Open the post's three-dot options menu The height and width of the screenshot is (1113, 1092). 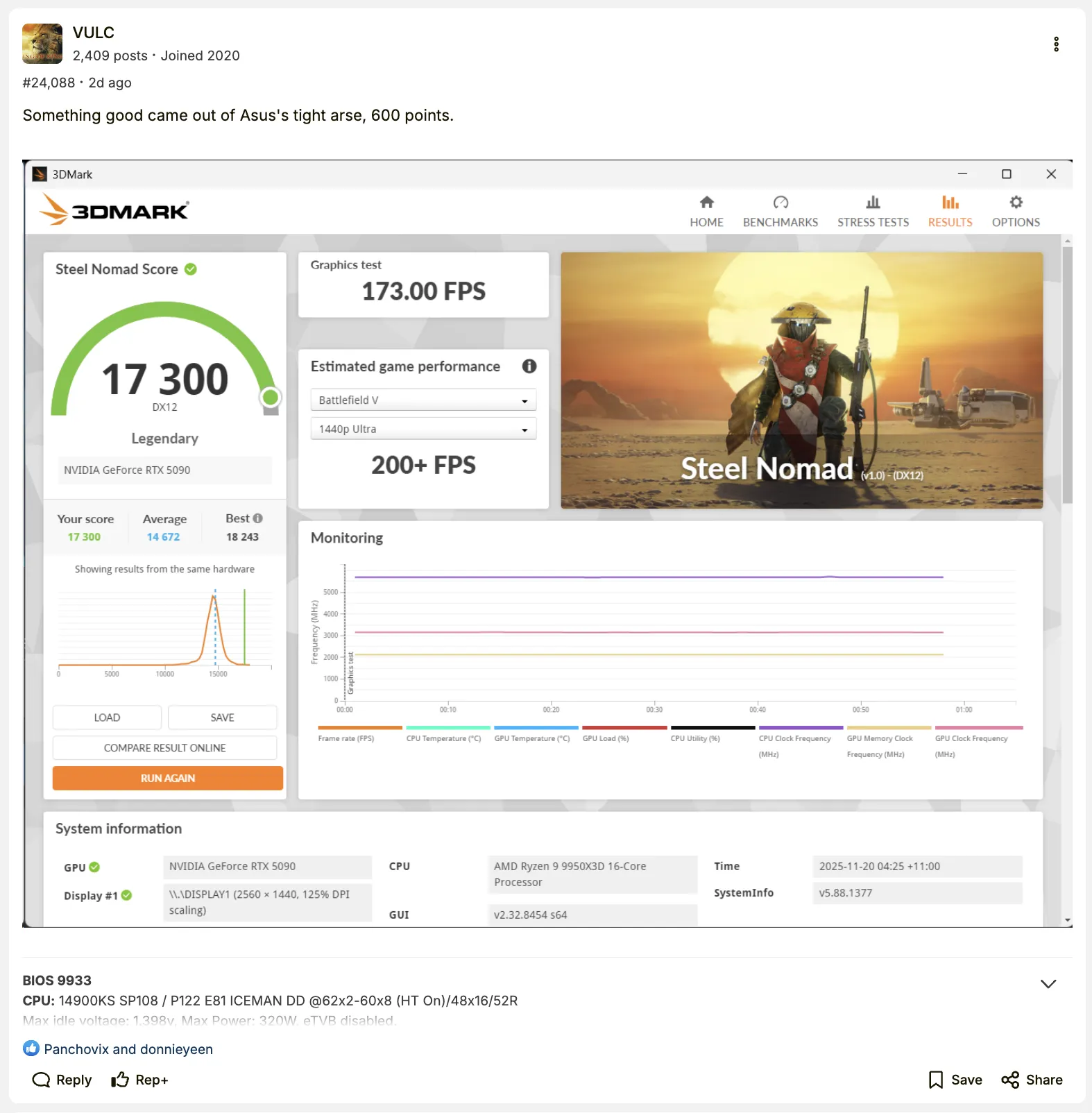tap(1056, 44)
